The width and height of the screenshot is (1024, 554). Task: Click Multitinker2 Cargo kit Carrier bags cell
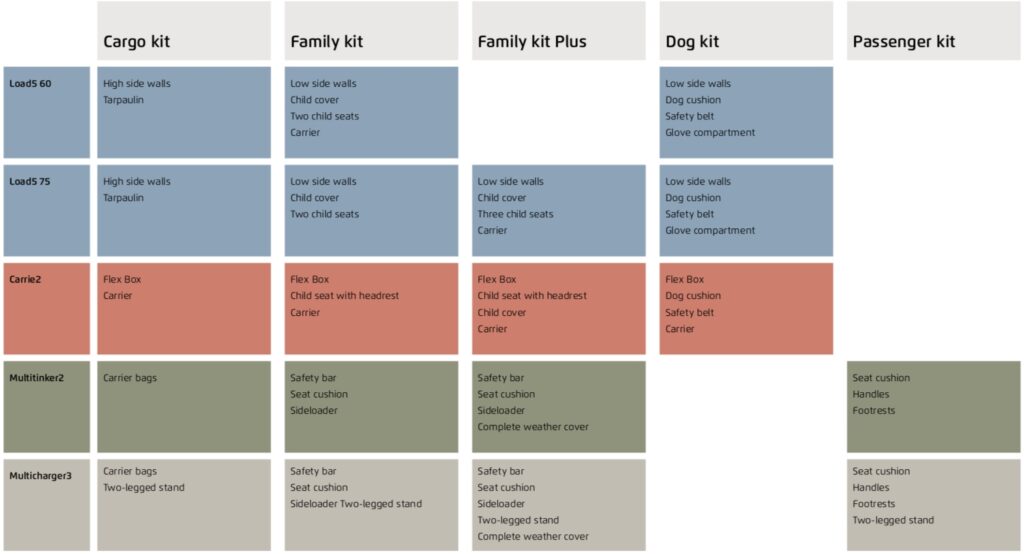click(x=184, y=406)
